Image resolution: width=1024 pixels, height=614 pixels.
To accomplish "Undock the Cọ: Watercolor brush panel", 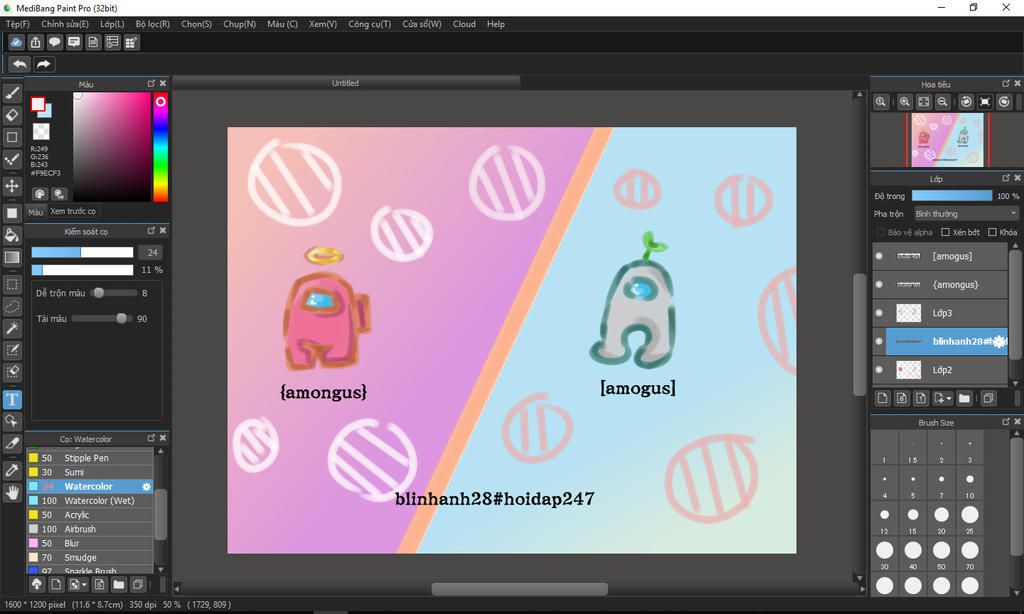I will (151, 438).
